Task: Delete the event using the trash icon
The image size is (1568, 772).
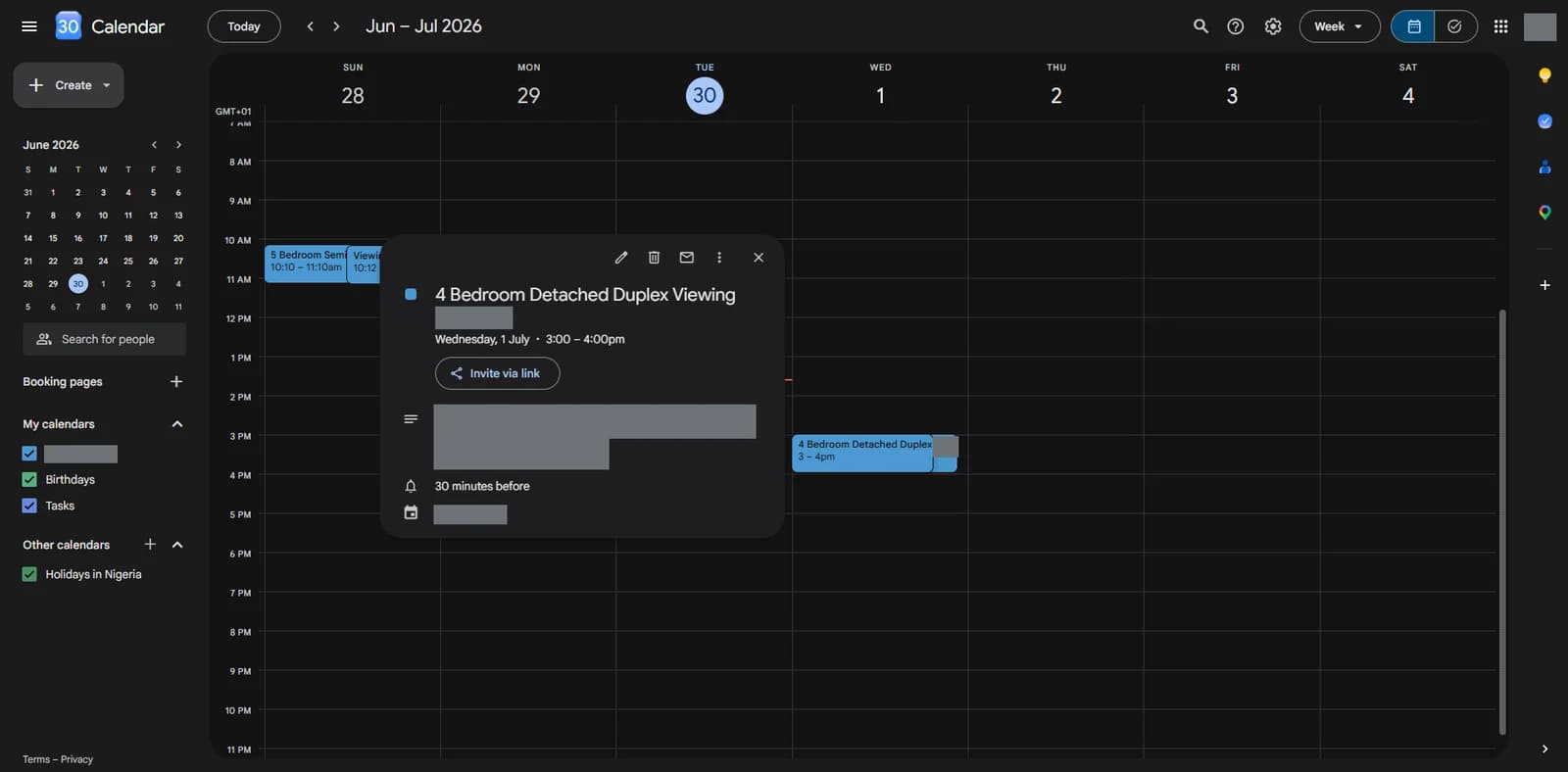Action: 654,258
